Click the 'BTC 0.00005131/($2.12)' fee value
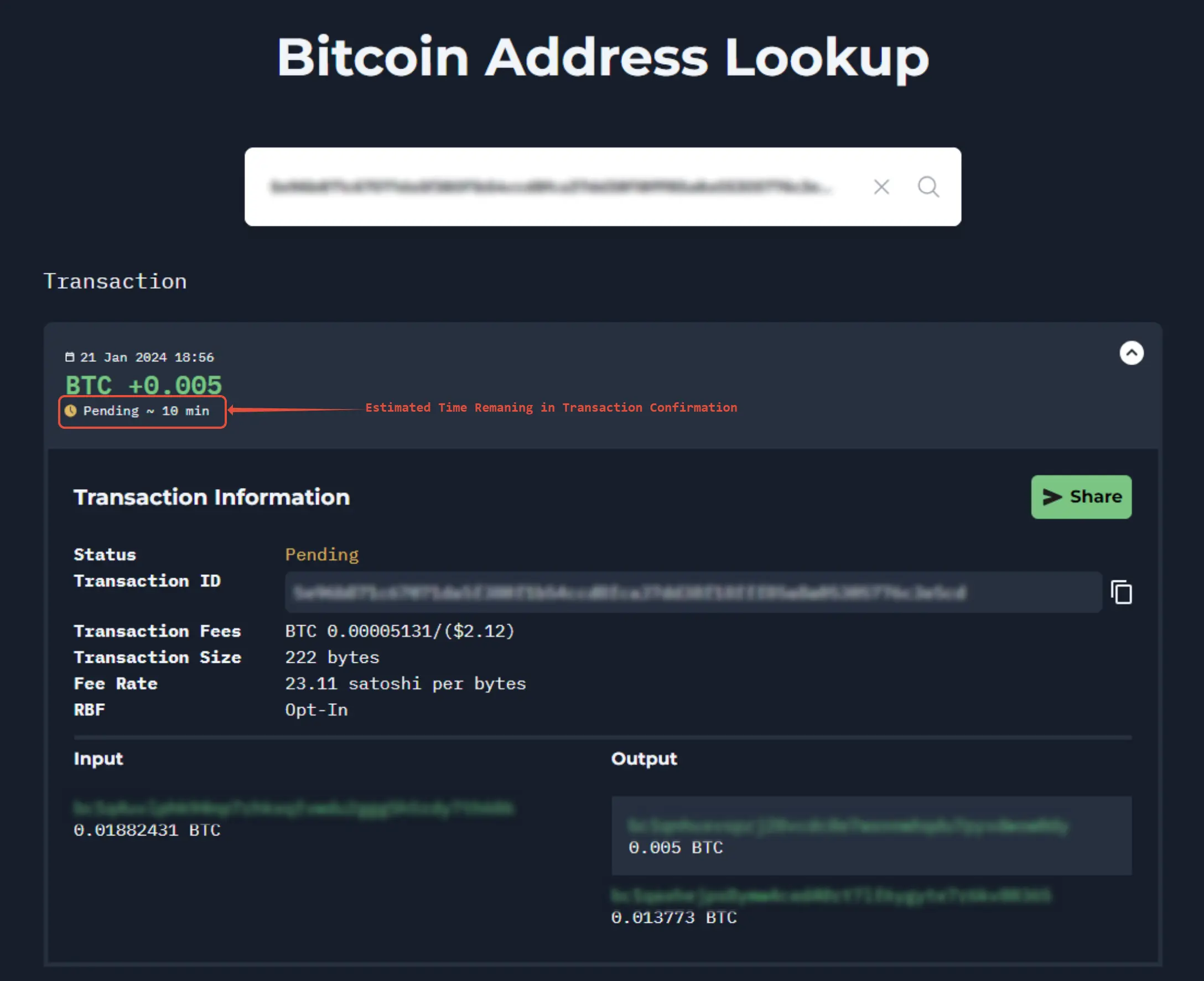The height and width of the screenshot is (981, 1204). point(399,631)
